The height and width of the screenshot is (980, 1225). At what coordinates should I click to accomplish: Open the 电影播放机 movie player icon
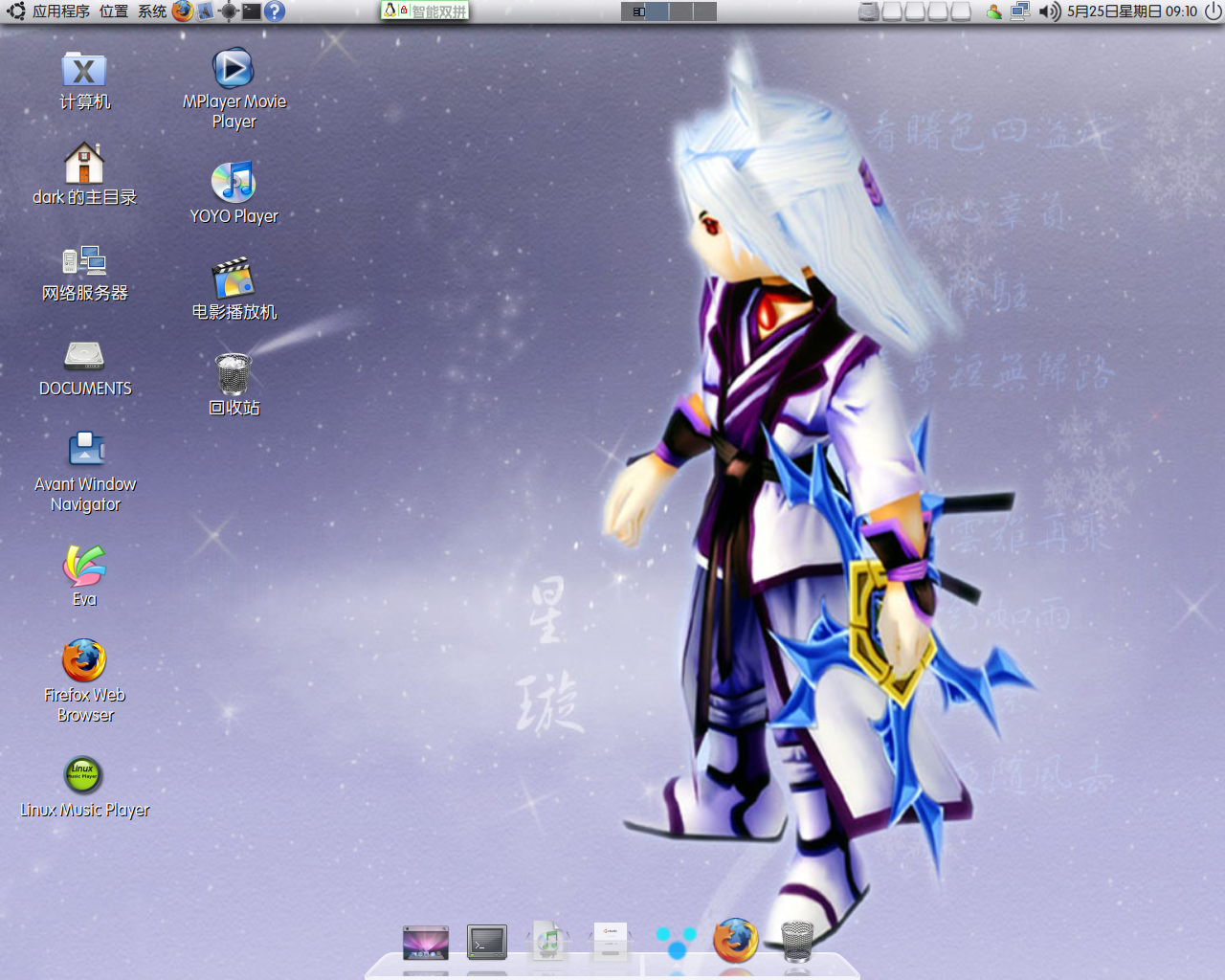(234, 288)
